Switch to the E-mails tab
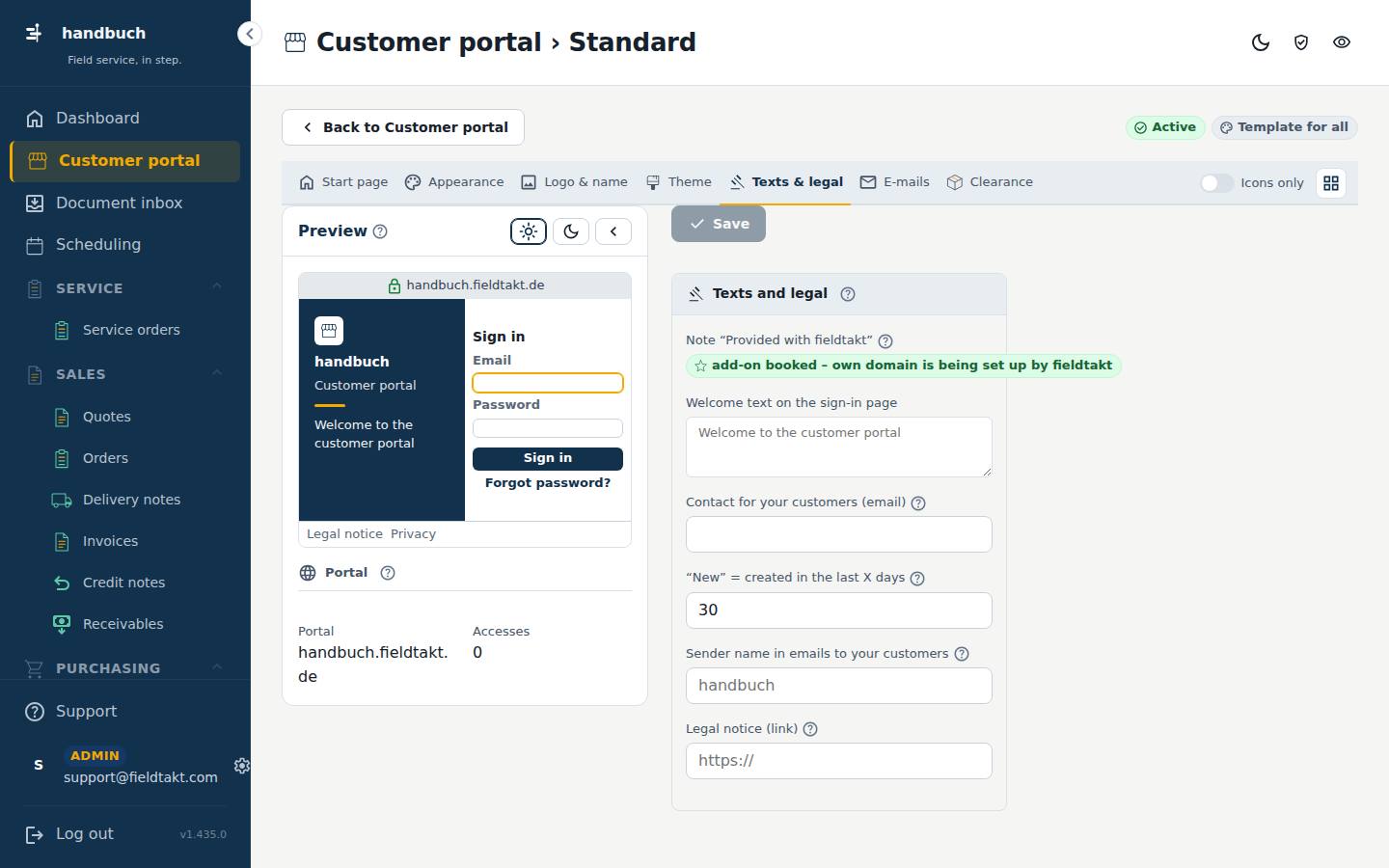1389x868 pixels. click(895, 182)
